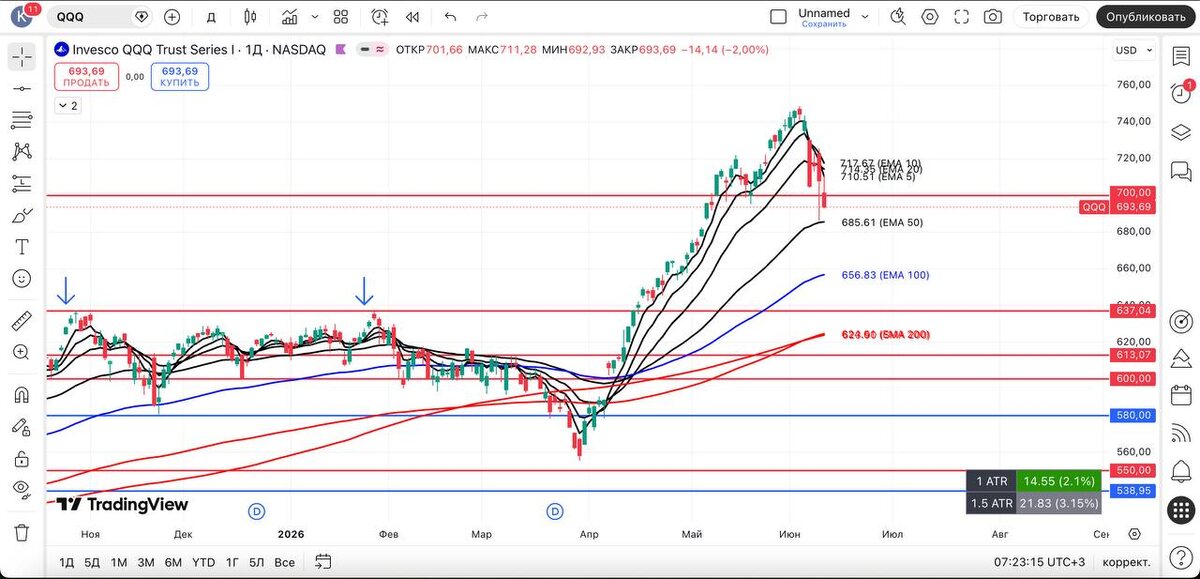Click the replay rewind icon

412,17
